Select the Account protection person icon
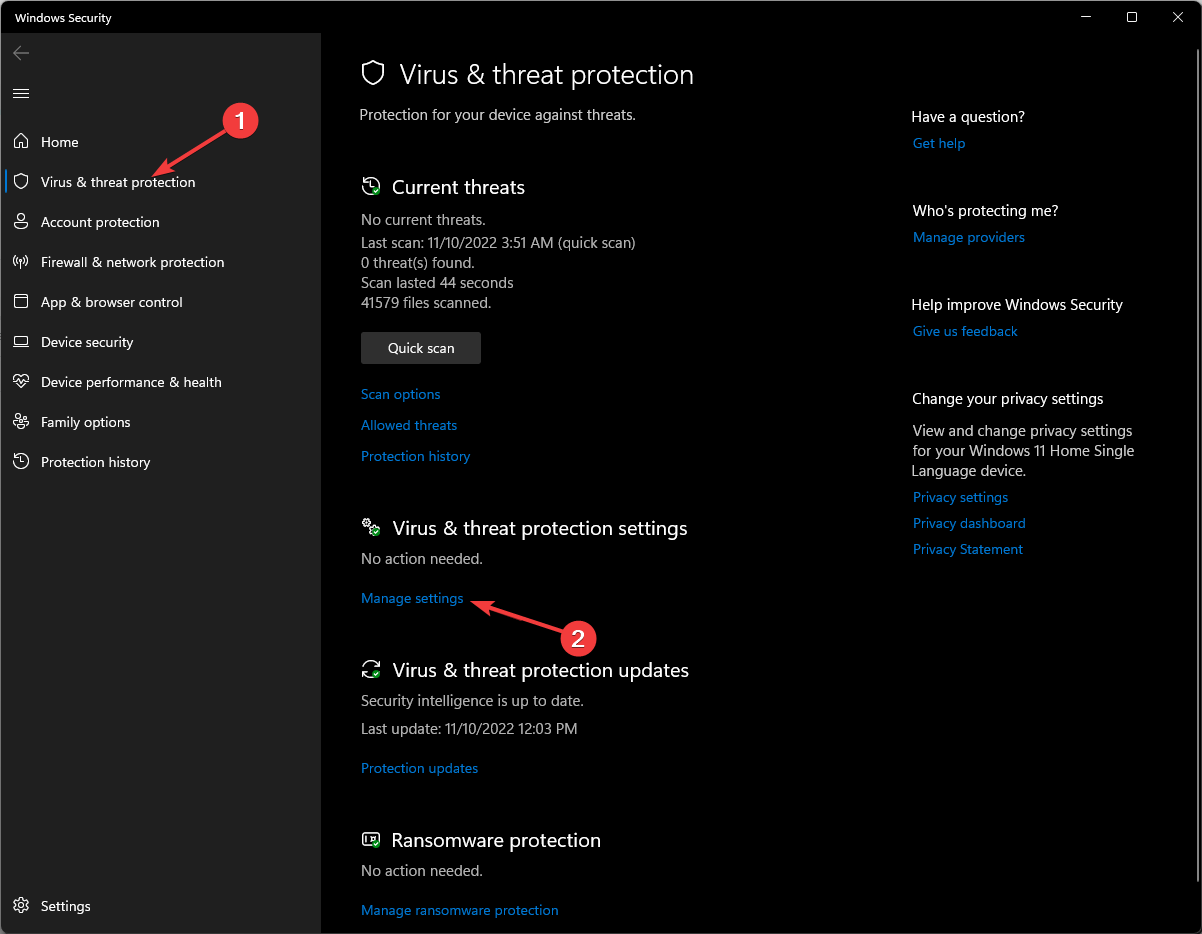The height and width of the screenshot is (934, 1202). (21, 222)
